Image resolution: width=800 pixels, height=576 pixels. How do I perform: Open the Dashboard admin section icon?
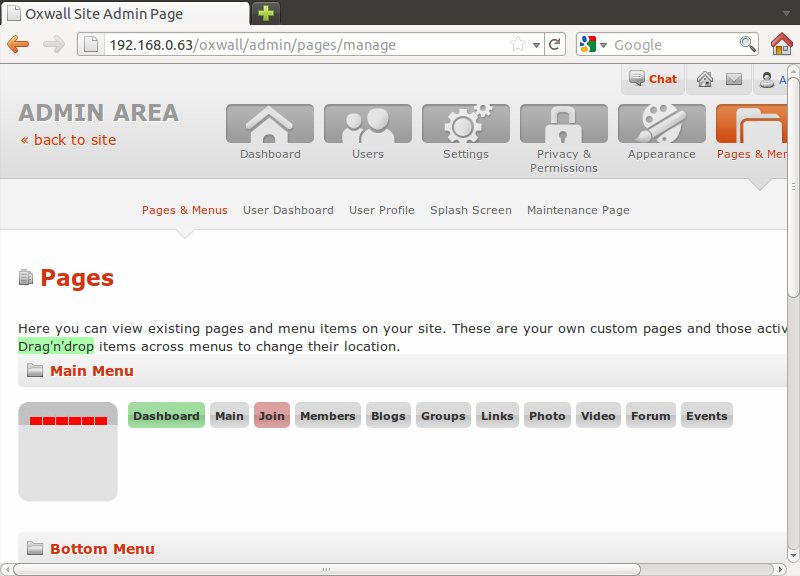[270, 123]
